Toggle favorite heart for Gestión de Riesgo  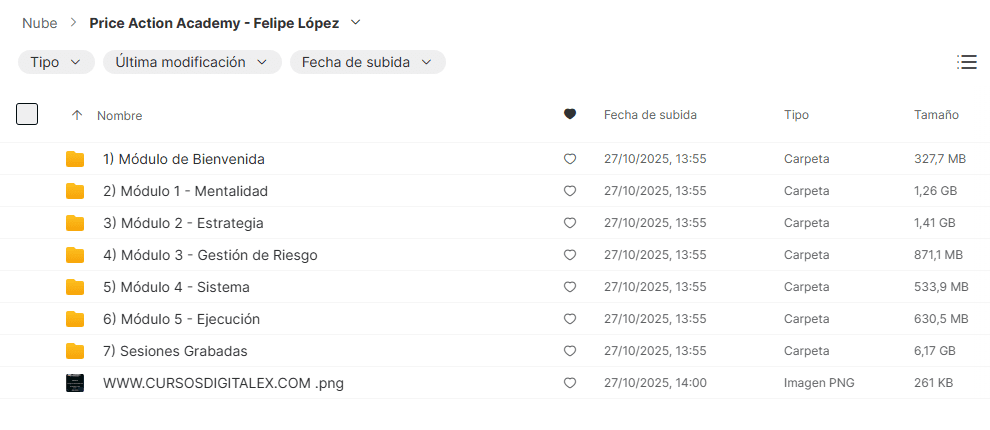point(570,255)
